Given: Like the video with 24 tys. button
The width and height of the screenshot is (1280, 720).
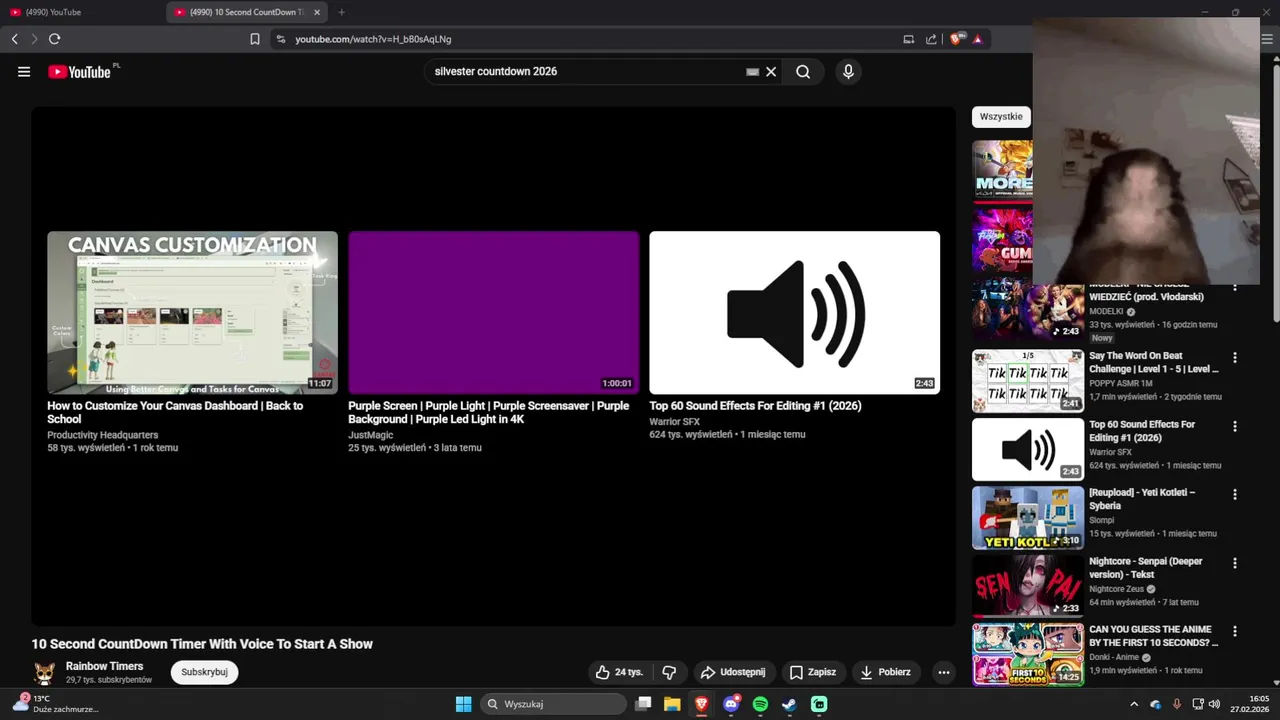Looking at the screenshot, I should click(620, 672).
